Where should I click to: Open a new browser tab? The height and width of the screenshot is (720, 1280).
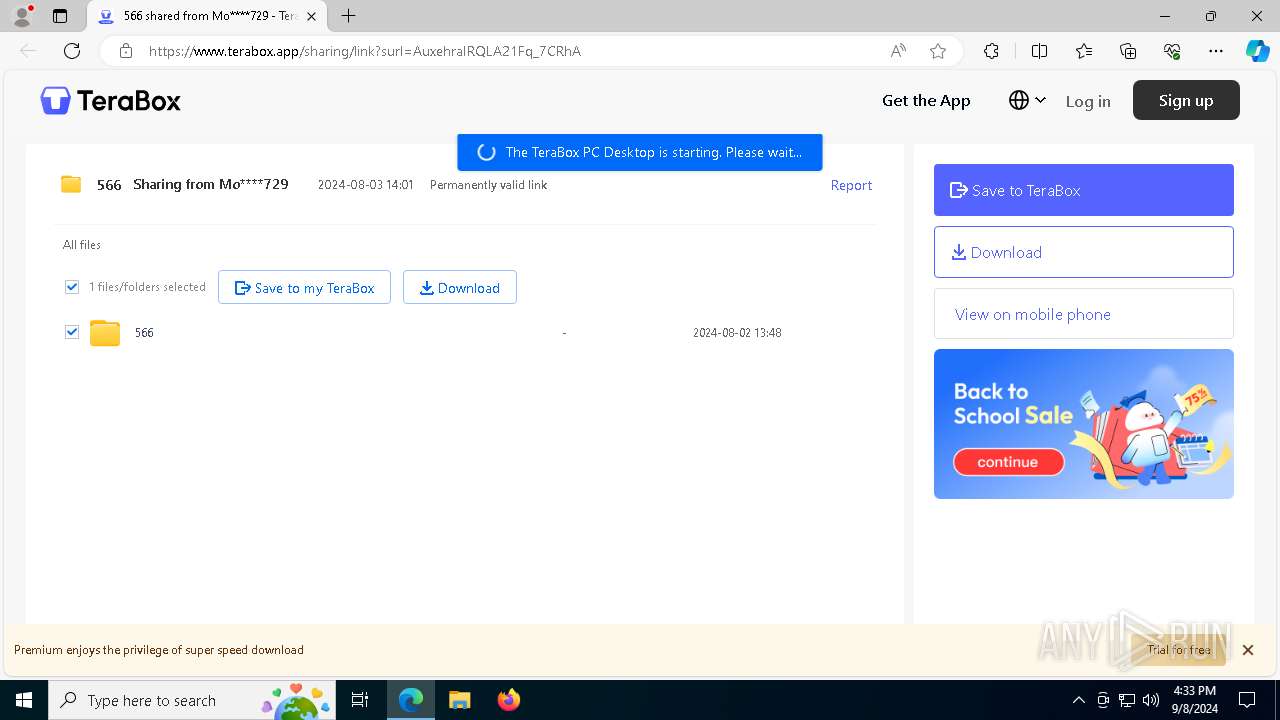(348, 16)
